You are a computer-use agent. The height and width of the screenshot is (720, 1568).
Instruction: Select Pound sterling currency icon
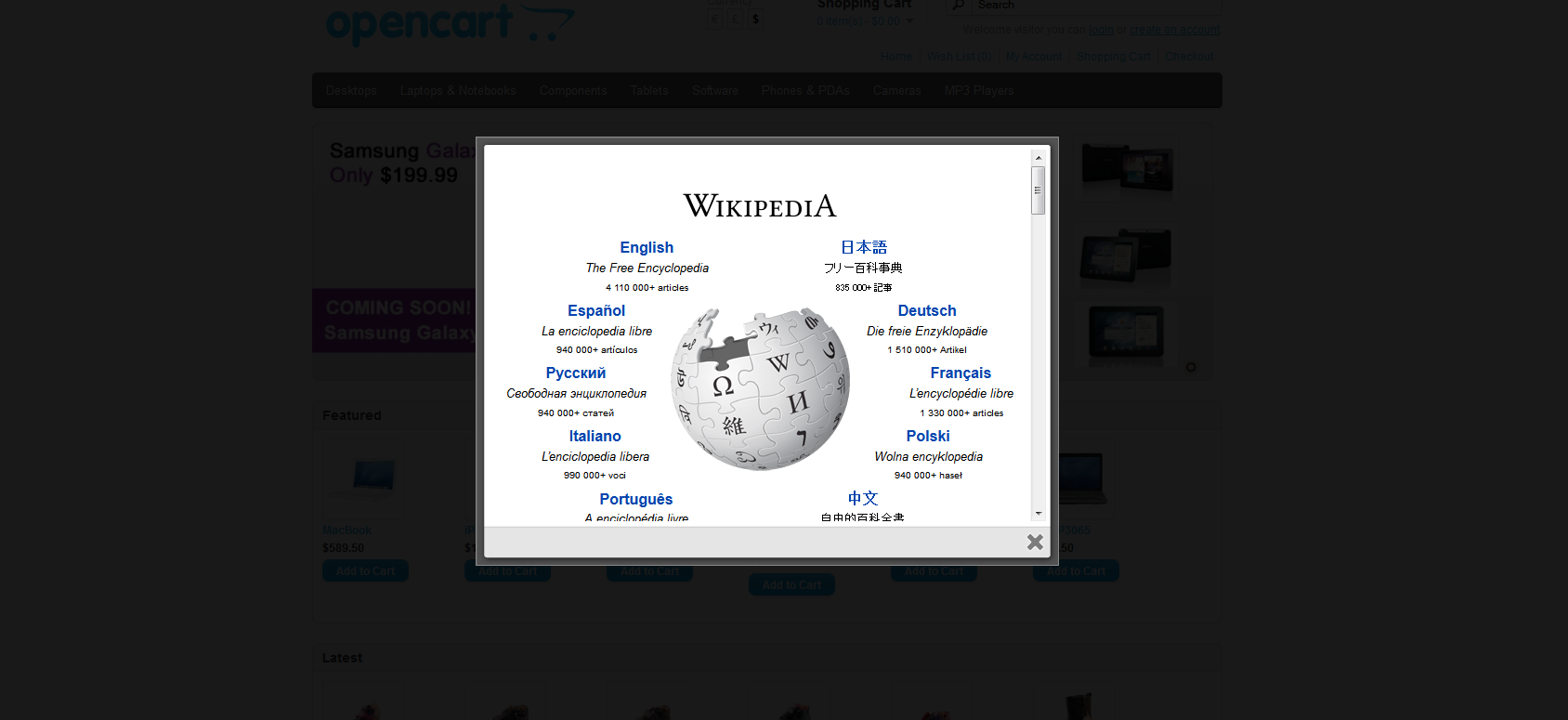(x=735, y=19)
